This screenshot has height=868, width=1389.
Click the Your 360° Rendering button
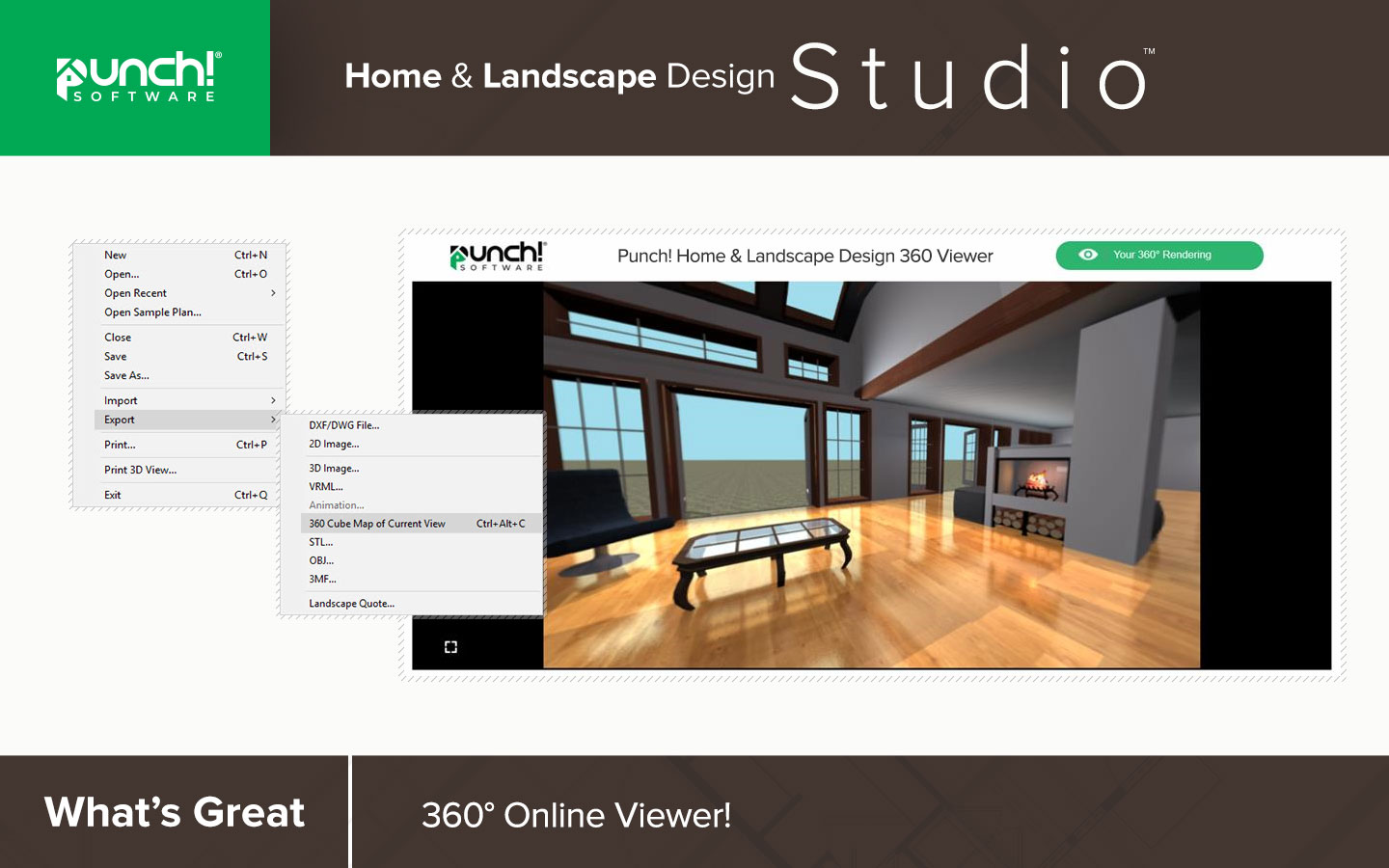(x=1159, y=256)
